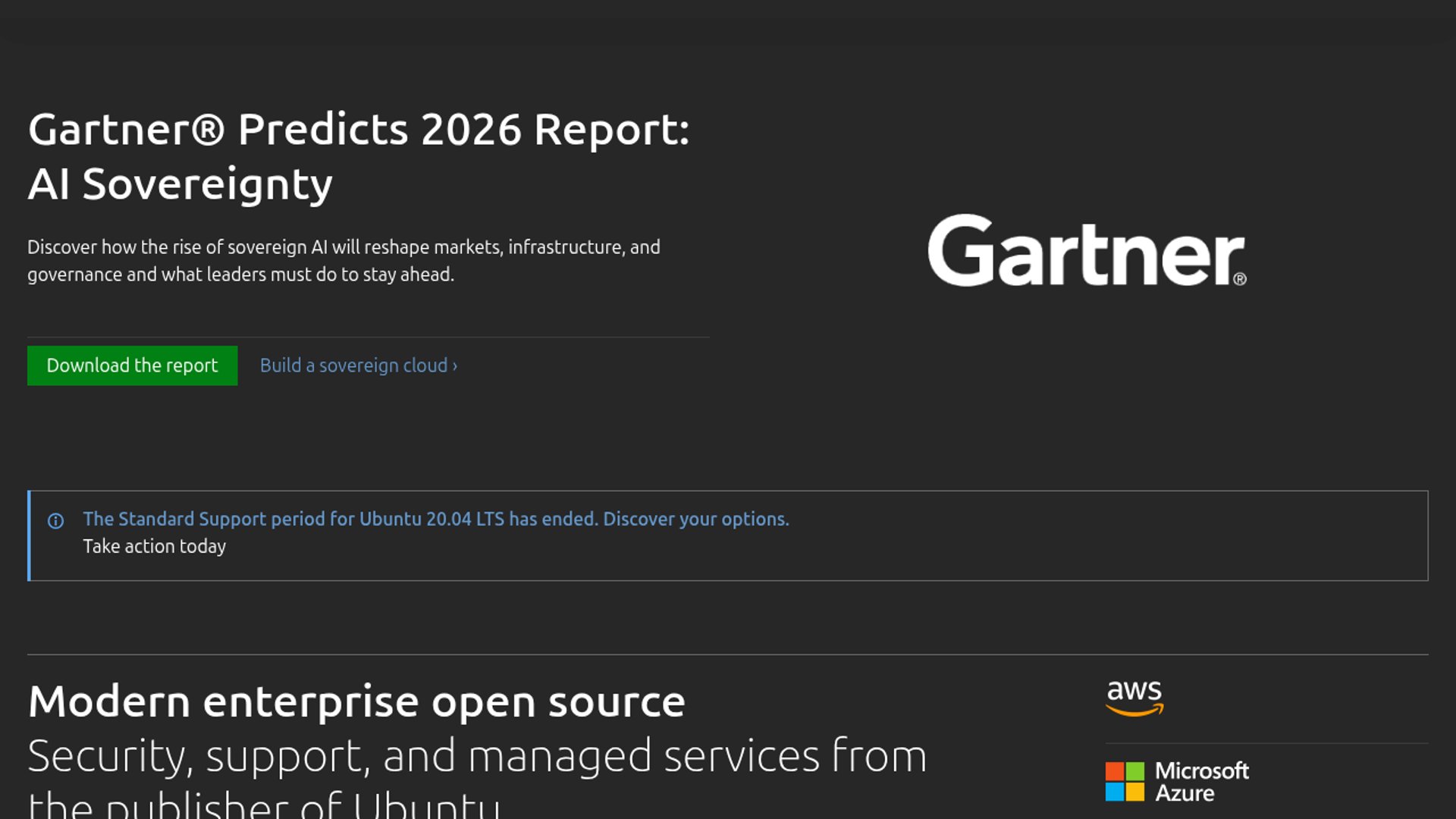
Task: Click the info circle icon in notification
Action: (55, 521)
